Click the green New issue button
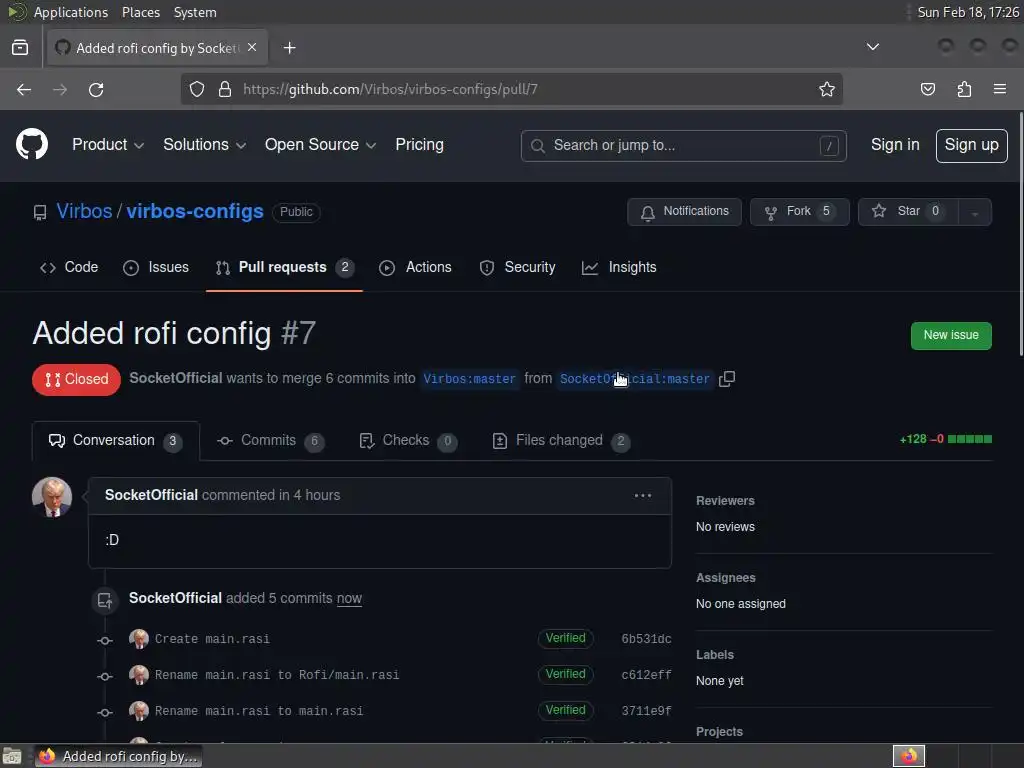Screen dimensions: 1024x768 coord(951,336)
